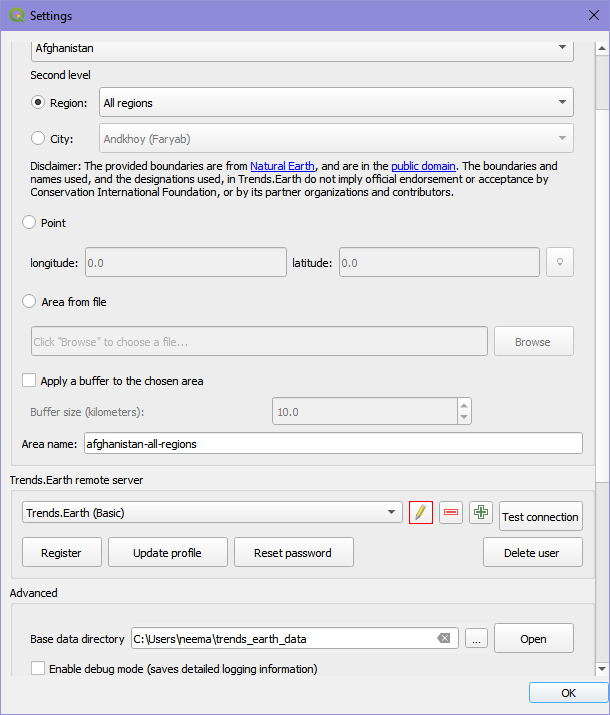Image resolution: width=610 pixels, height=715 pixels.
Task: Click the ellipsis browse directory button
Action: pos(476,638)
